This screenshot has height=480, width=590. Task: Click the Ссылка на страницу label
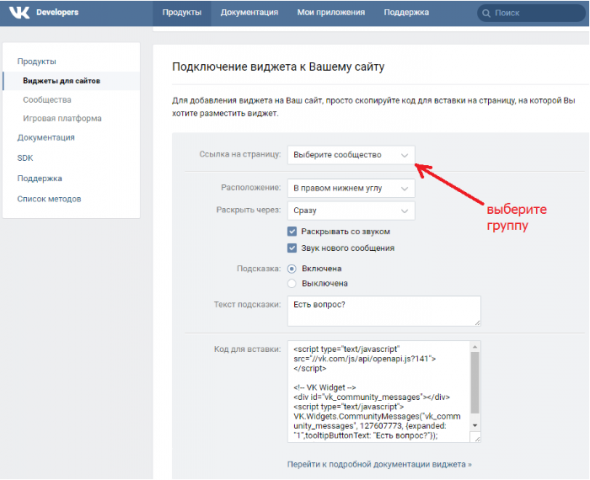click(240, 154)
